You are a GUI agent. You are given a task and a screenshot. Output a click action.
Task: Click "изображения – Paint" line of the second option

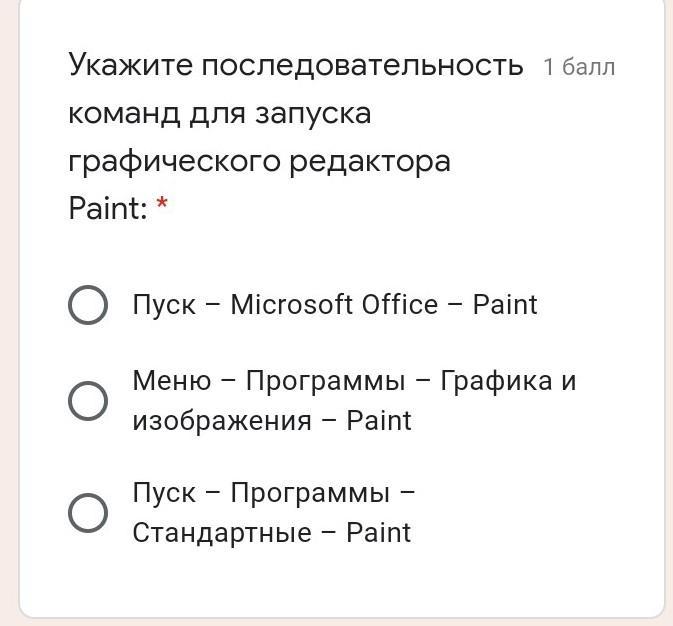(272, 421)
